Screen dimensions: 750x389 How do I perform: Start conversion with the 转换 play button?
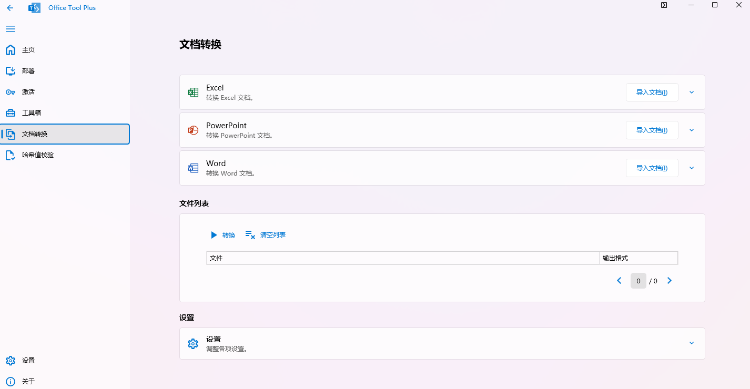(x=222, y=235)
